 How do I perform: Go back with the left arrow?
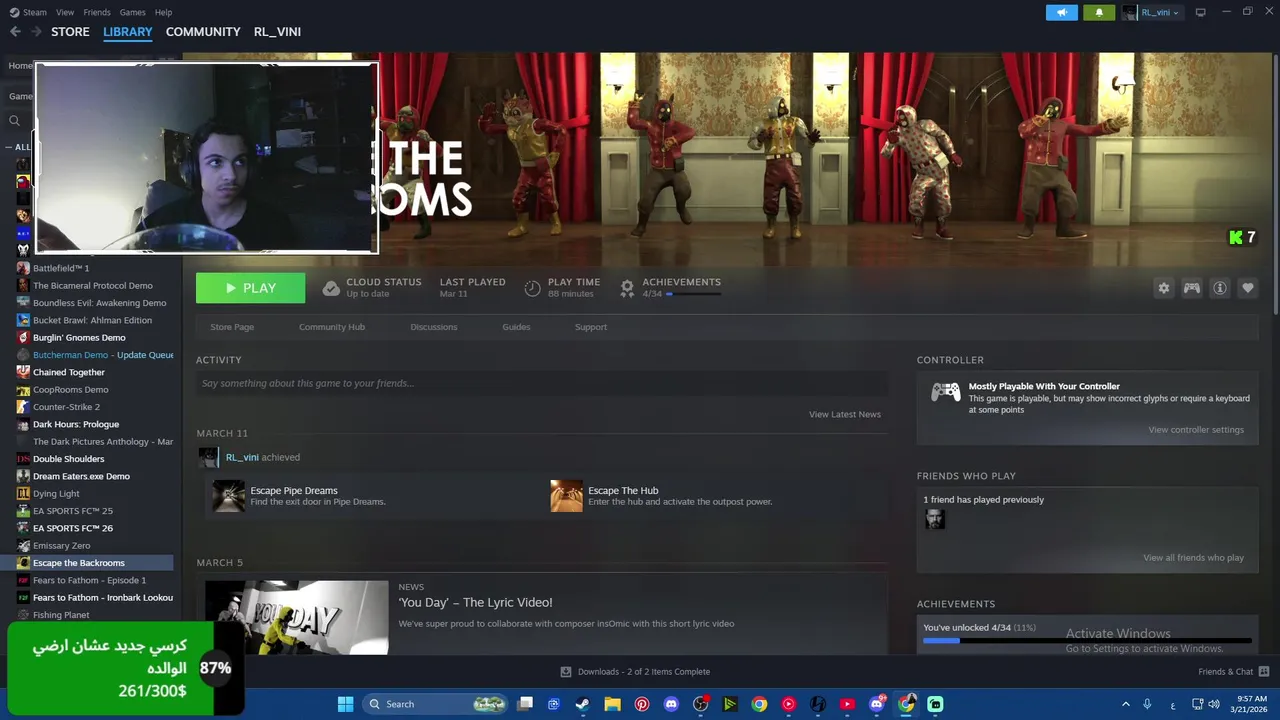(15, 32)
